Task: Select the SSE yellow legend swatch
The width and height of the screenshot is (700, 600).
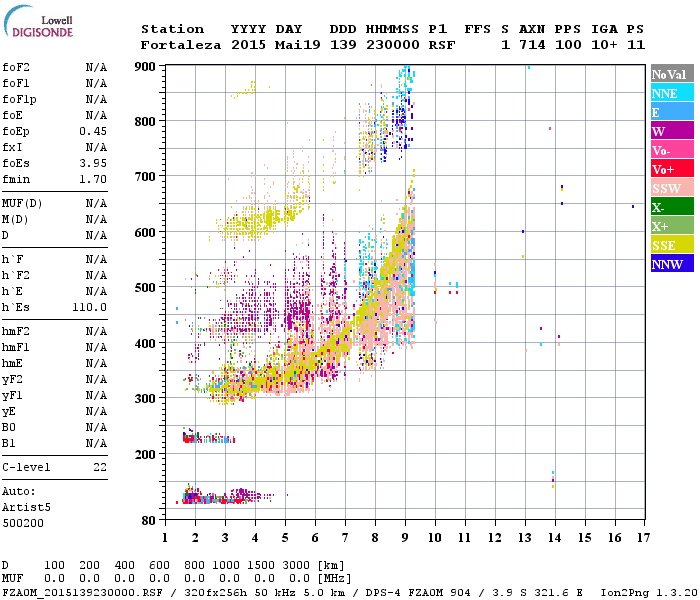Action: [672, 245]
